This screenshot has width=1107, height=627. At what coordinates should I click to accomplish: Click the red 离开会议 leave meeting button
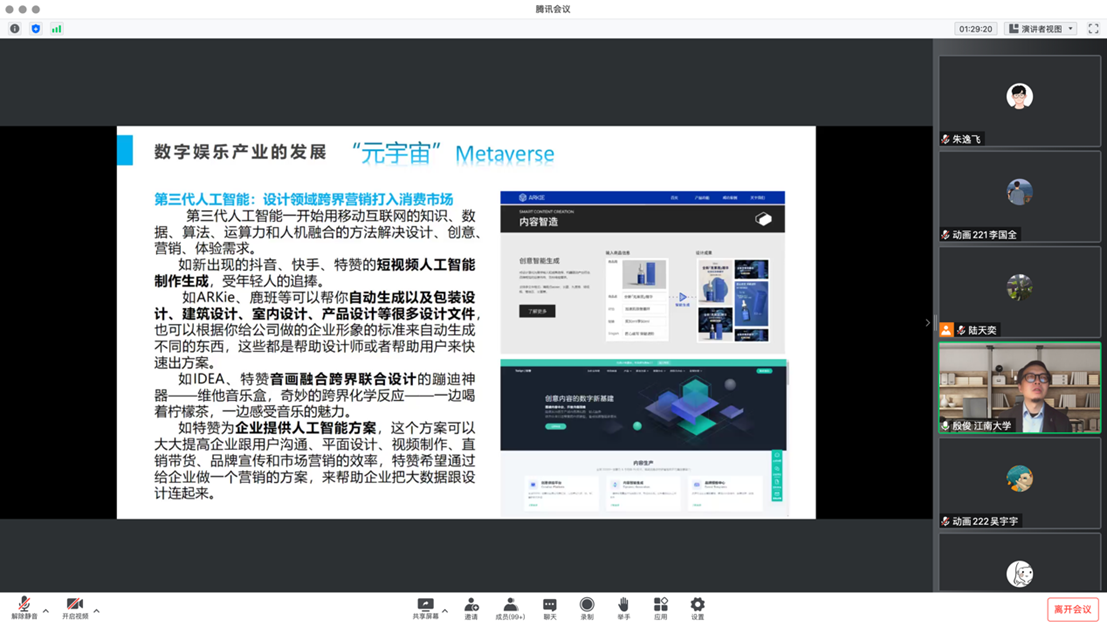coord(1072,609)
